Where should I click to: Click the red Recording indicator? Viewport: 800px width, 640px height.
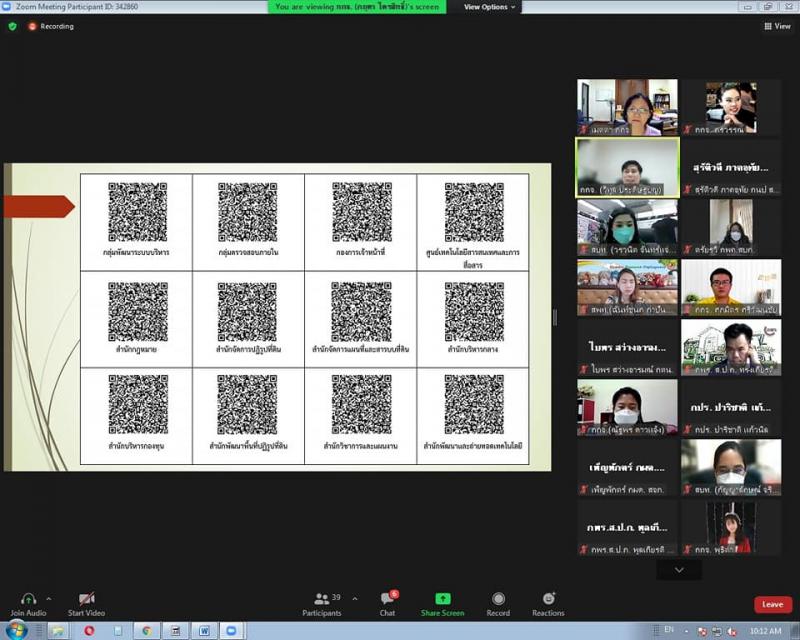[51, 26]
